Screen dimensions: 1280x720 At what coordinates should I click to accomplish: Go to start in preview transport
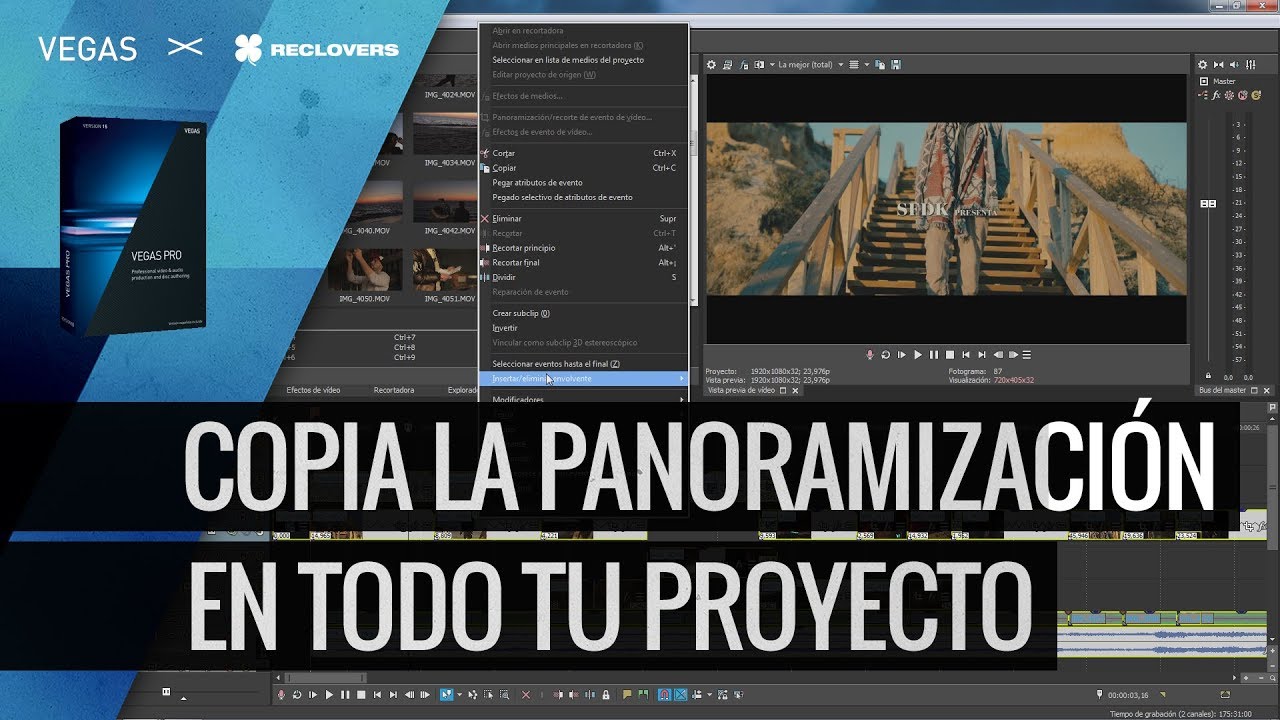click(966, 355)
